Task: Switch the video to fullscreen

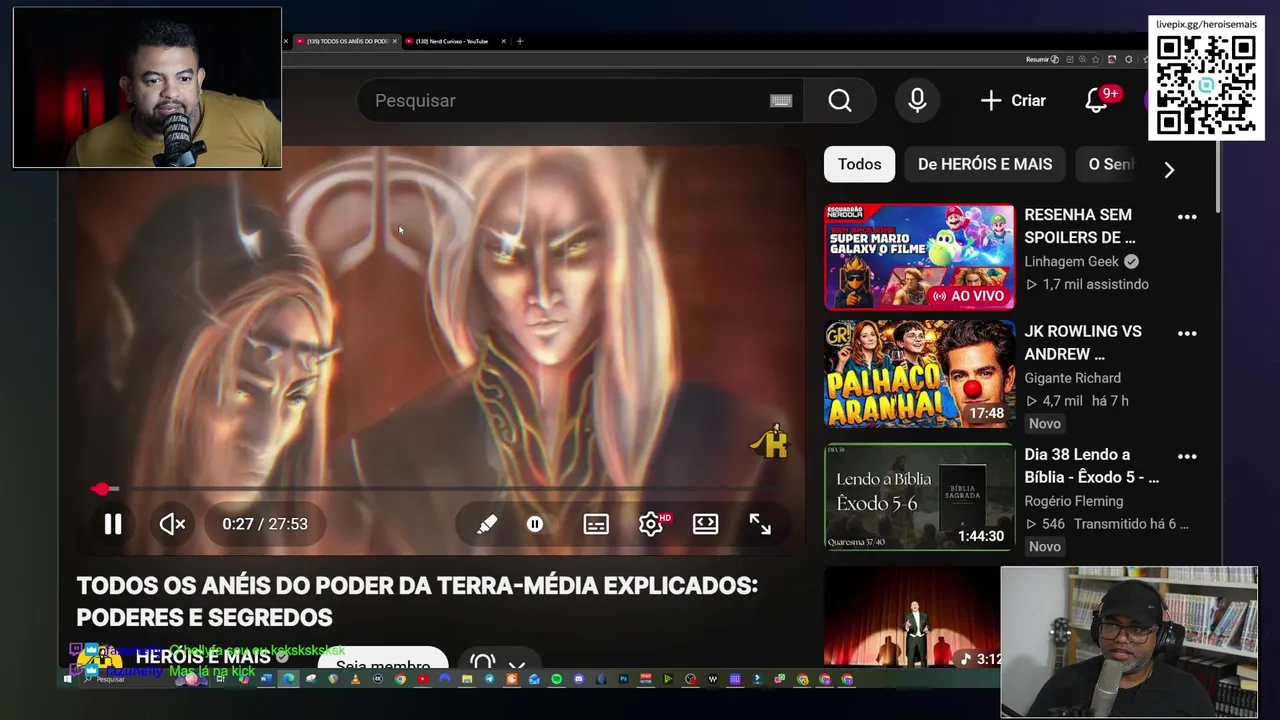Action: tap(760, 524)
